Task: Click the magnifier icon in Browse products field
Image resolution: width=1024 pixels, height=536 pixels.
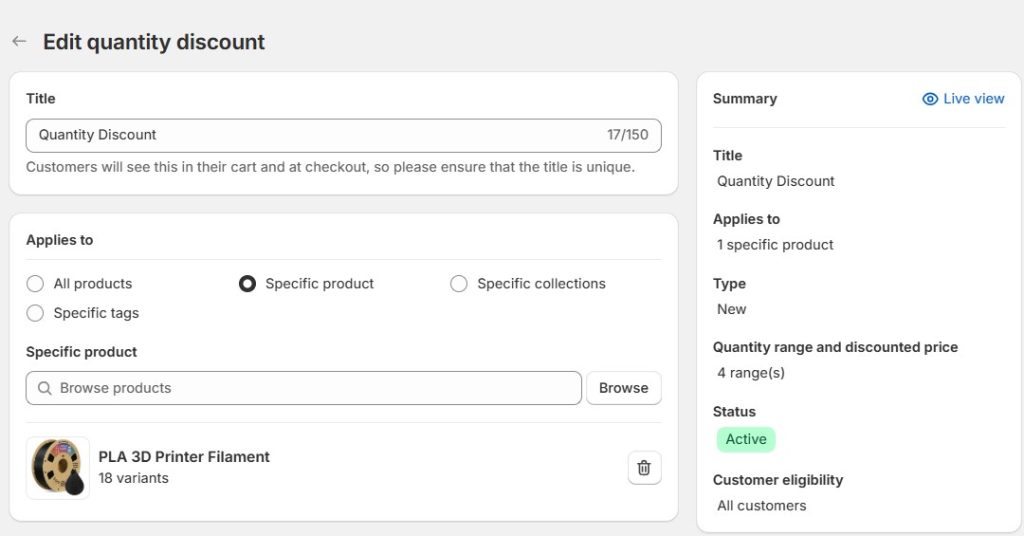Action: click(x=45, y=388)
